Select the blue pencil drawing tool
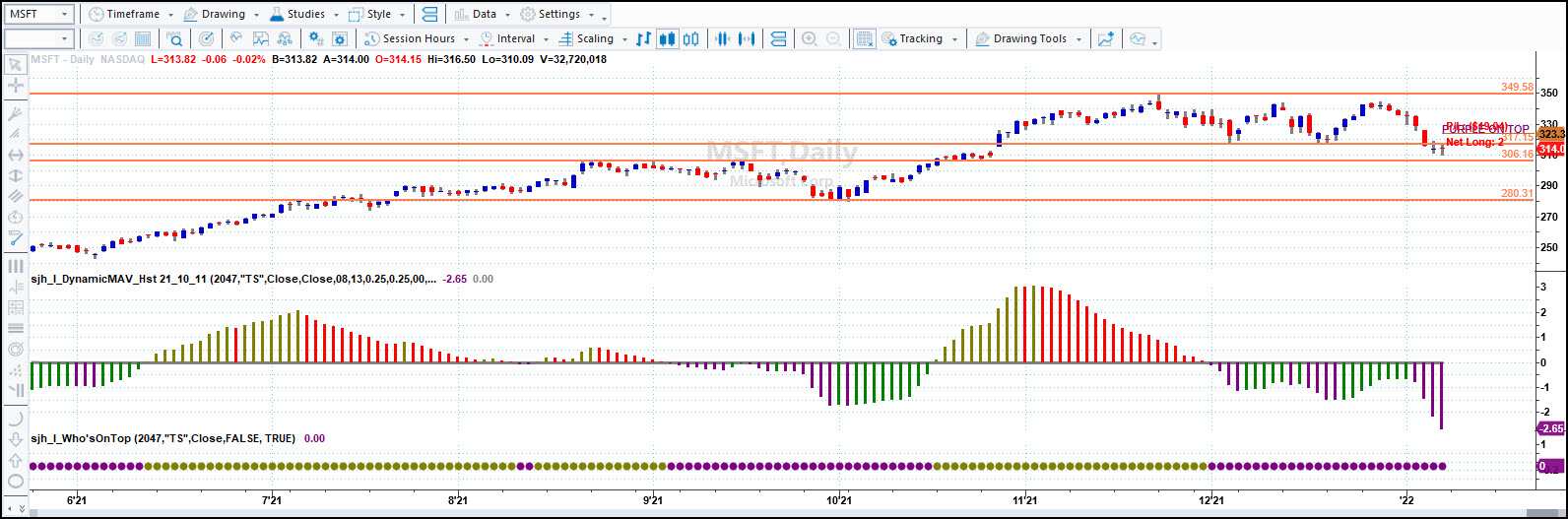The image size is (1568, 519). coord(15,237)
